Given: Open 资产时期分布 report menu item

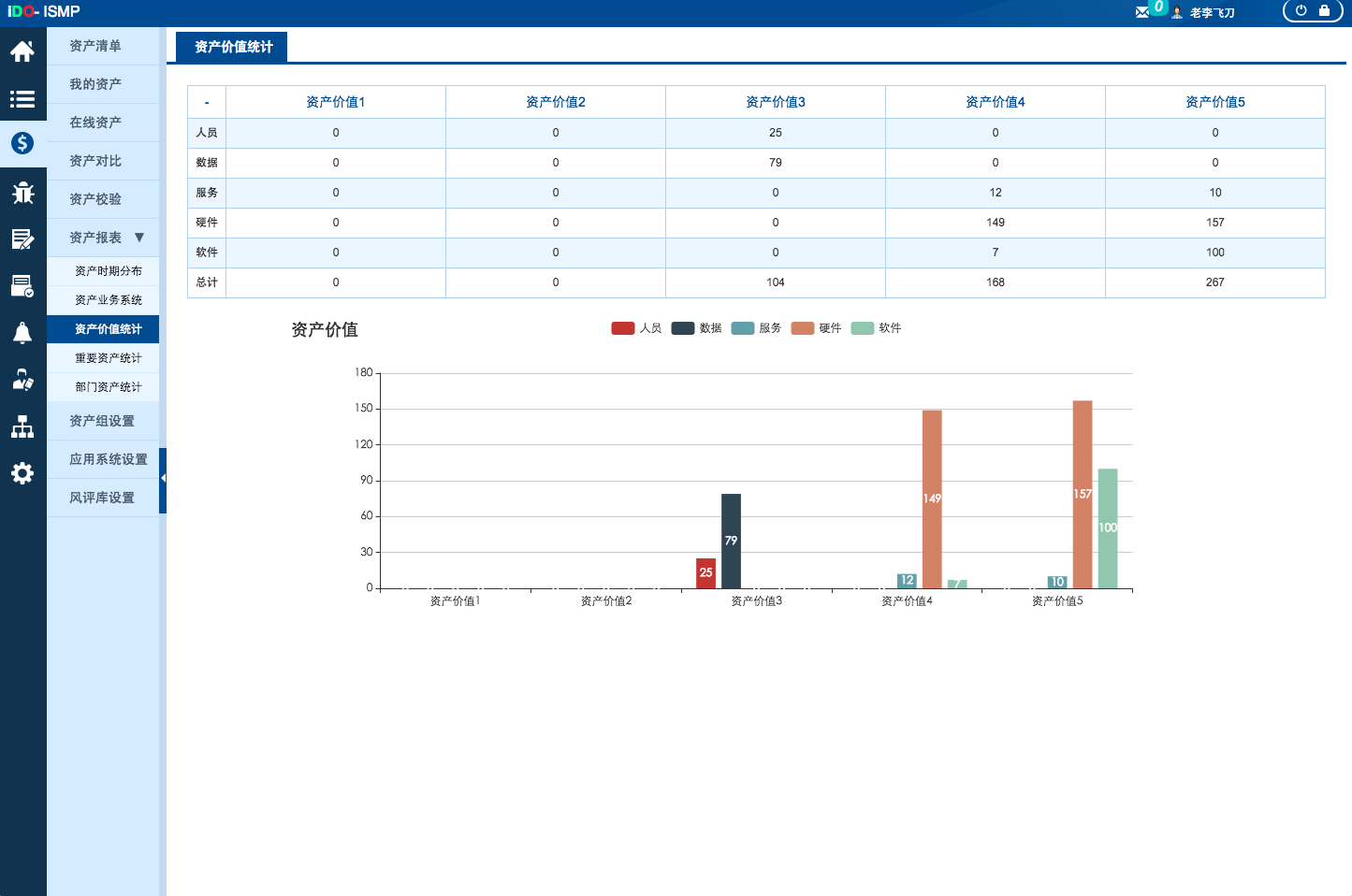Looking at the screenshot, I should click(109, 271).
